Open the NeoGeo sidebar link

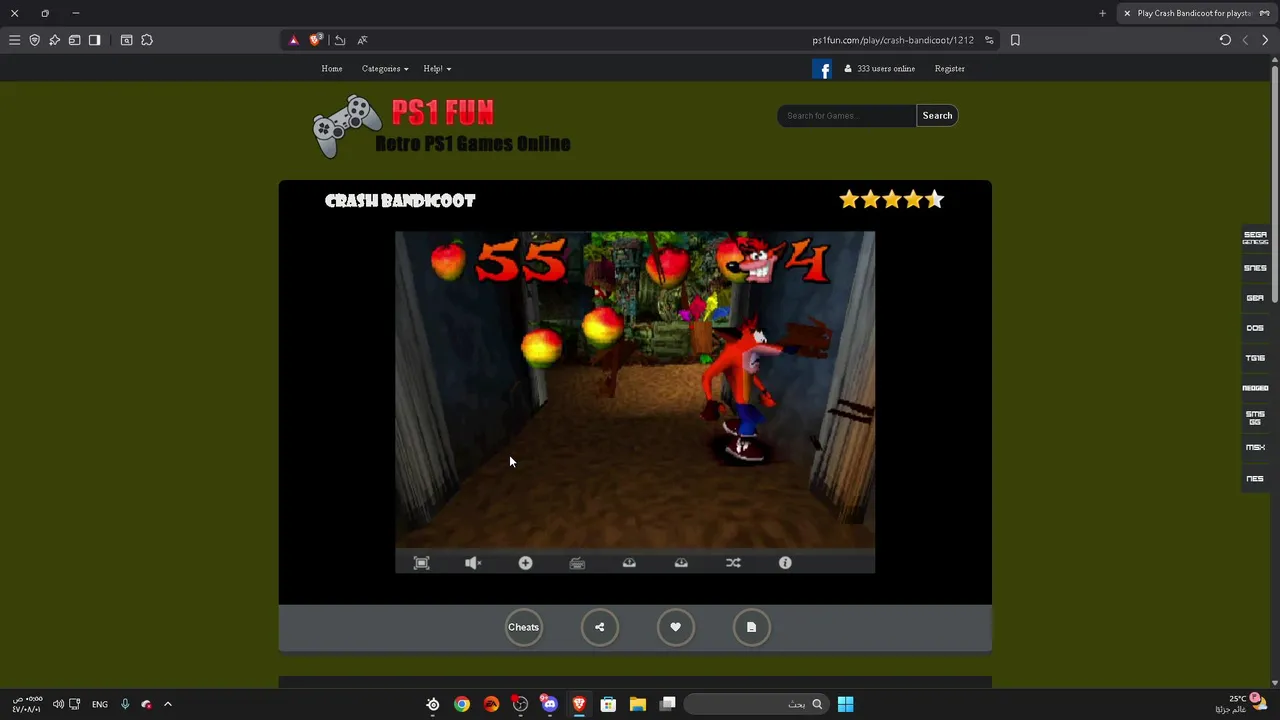click(1255, 388)
